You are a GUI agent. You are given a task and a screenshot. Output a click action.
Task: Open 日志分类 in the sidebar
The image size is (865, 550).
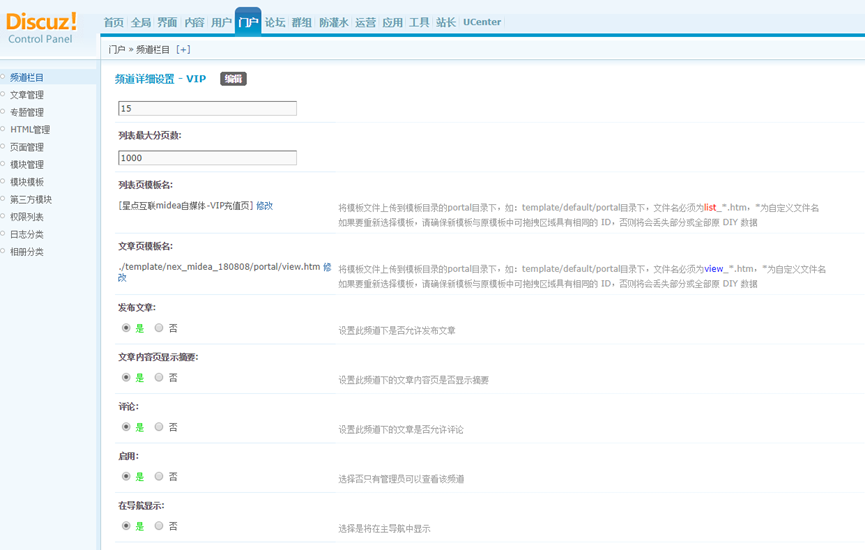tap(26, 234)
